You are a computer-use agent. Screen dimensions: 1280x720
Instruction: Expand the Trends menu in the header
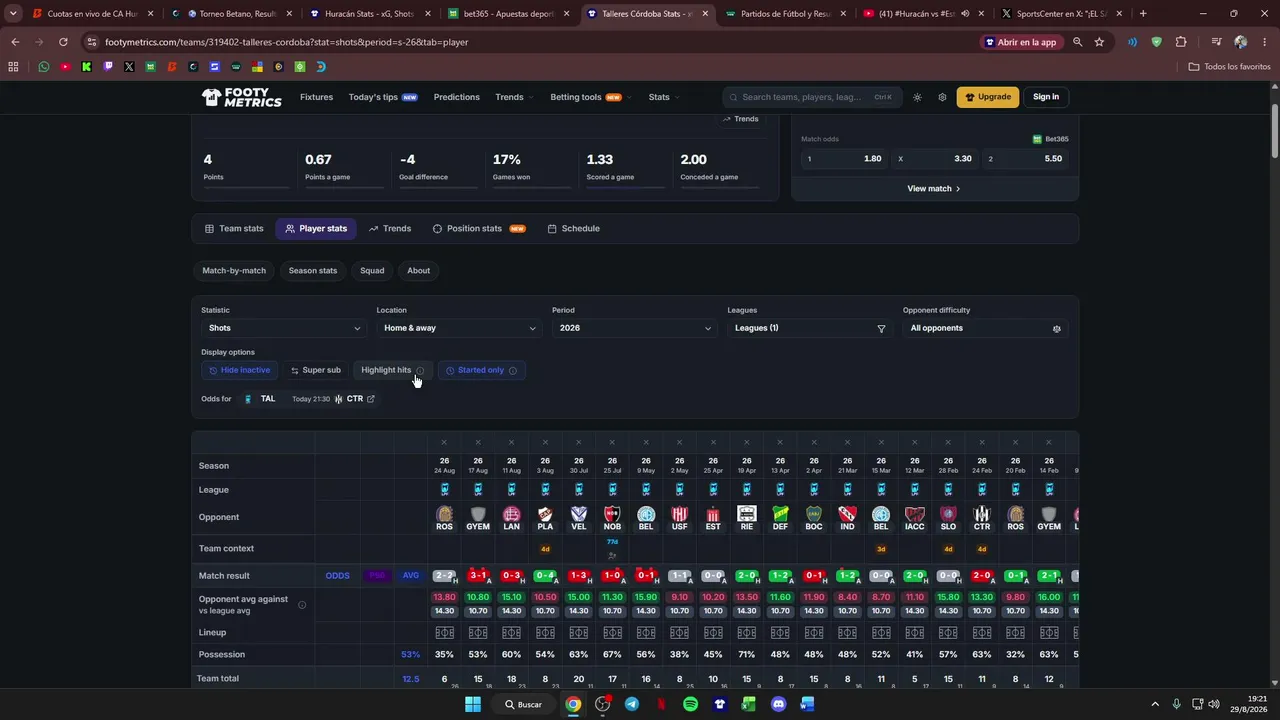pos(514,97)
